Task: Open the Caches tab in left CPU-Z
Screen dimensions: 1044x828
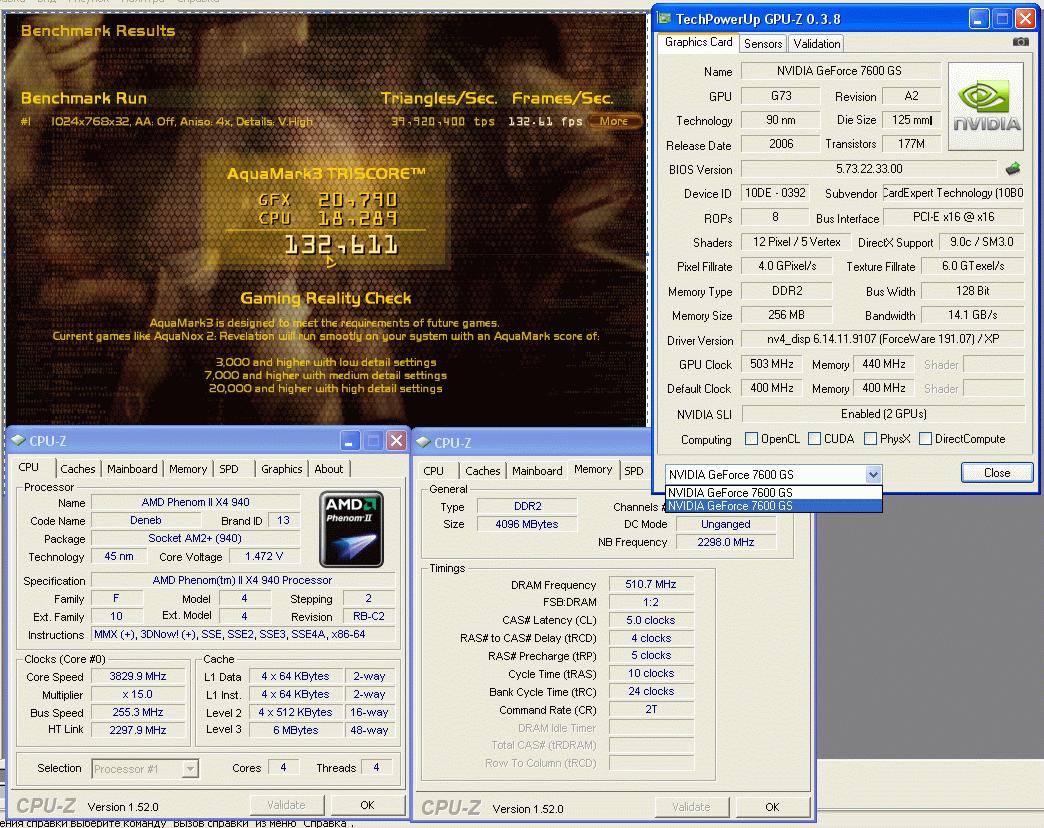Action: pyautogui.click(x=77, y=469)
